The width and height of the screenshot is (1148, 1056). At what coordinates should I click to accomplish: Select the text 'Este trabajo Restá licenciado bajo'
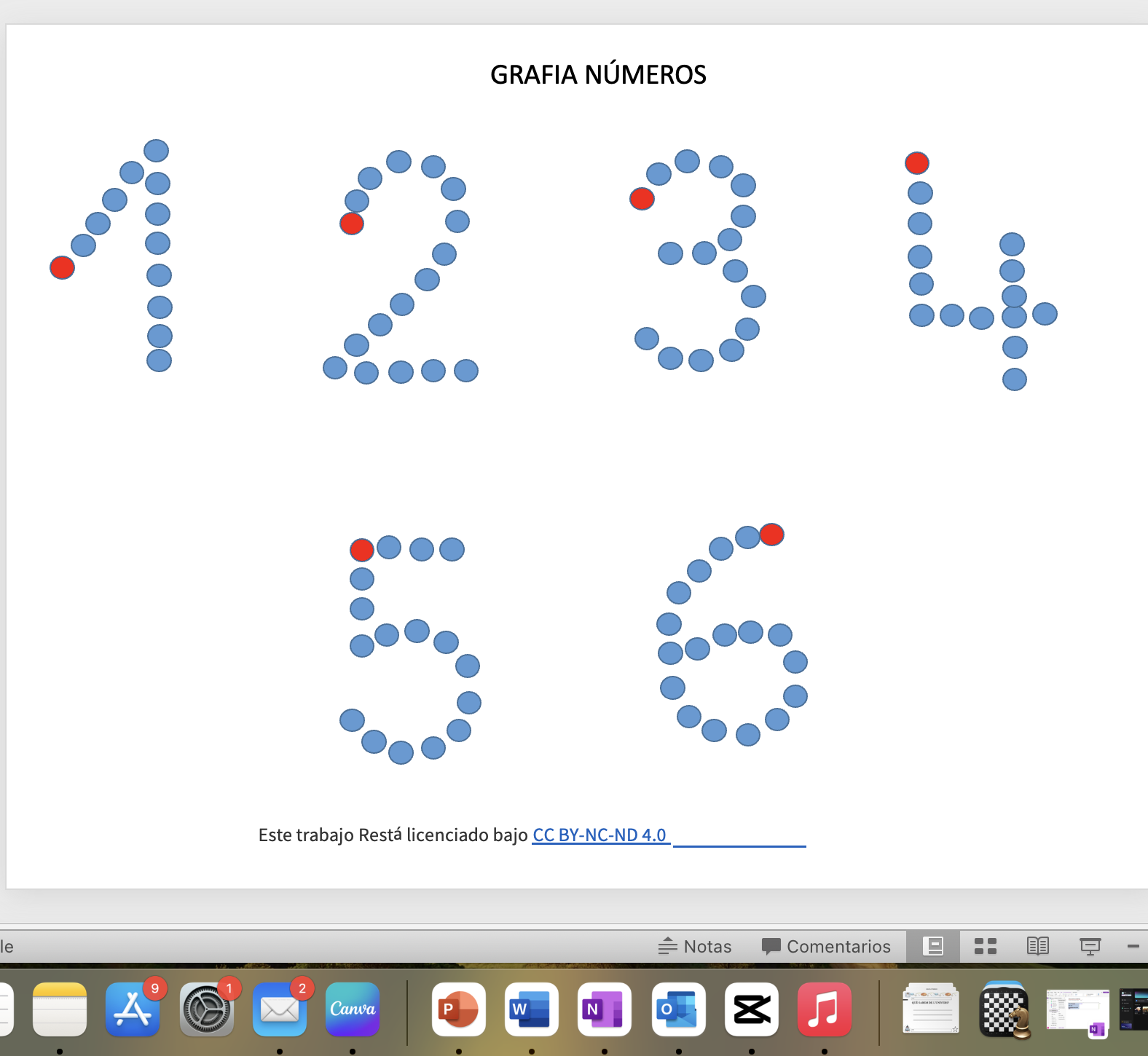coord(393,835)
